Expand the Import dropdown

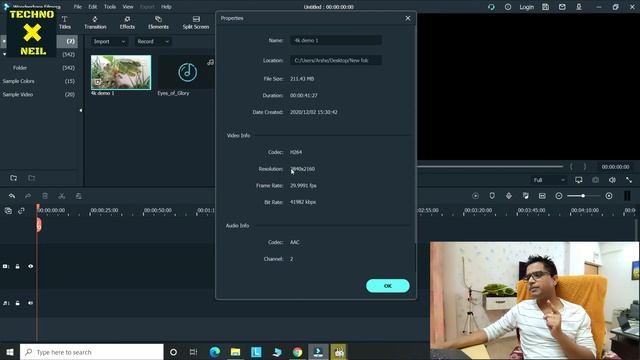tap(109, 42)
